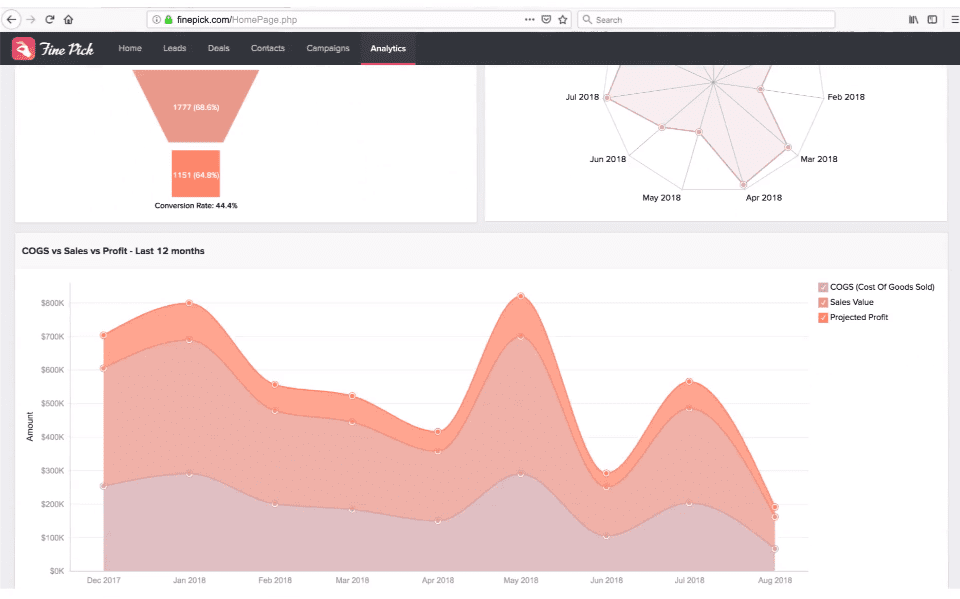Click the Fine Pick logo icon

point(23,48)
